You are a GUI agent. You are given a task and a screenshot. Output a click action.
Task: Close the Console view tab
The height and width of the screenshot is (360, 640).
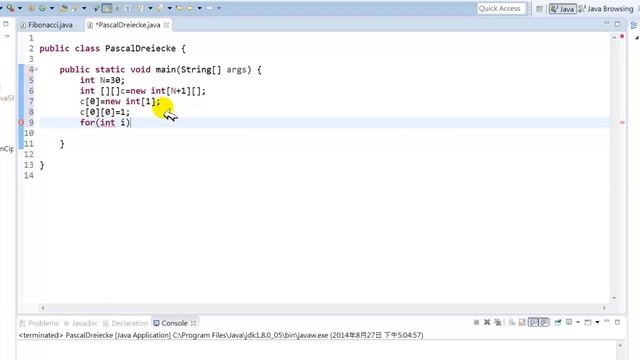click(x=193, y=323)
